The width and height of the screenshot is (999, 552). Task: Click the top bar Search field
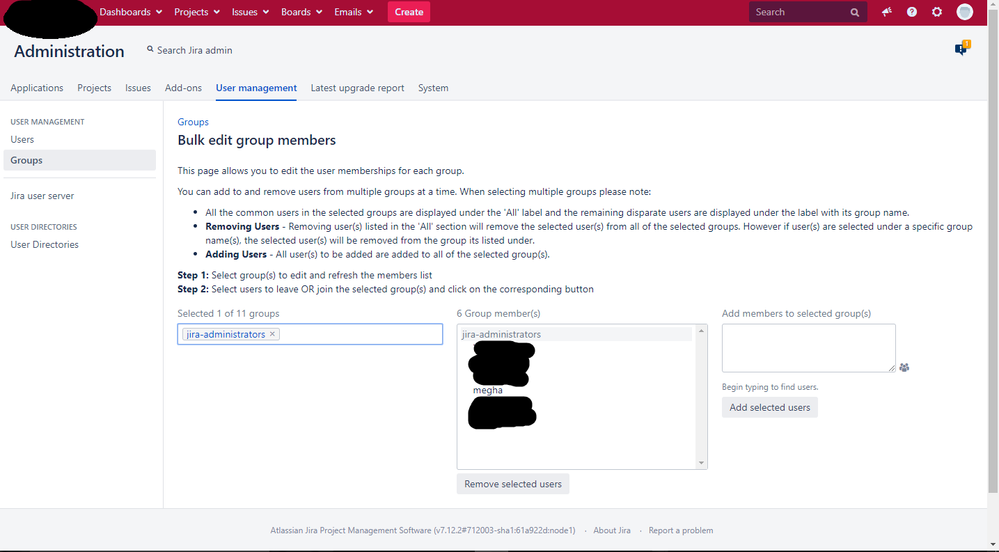[x=808, y=12]
